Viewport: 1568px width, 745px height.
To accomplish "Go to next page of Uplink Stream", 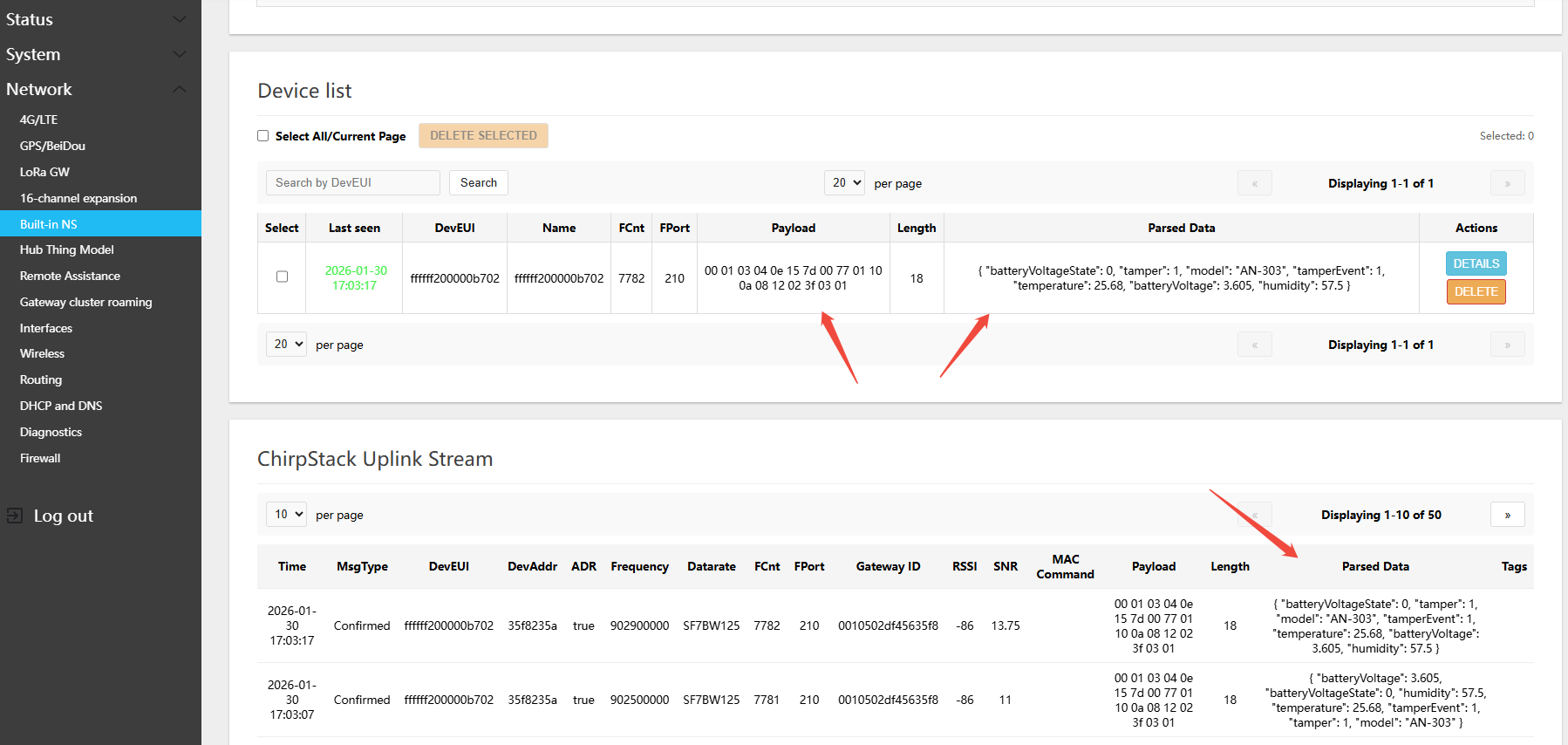I will (1507, 515).
